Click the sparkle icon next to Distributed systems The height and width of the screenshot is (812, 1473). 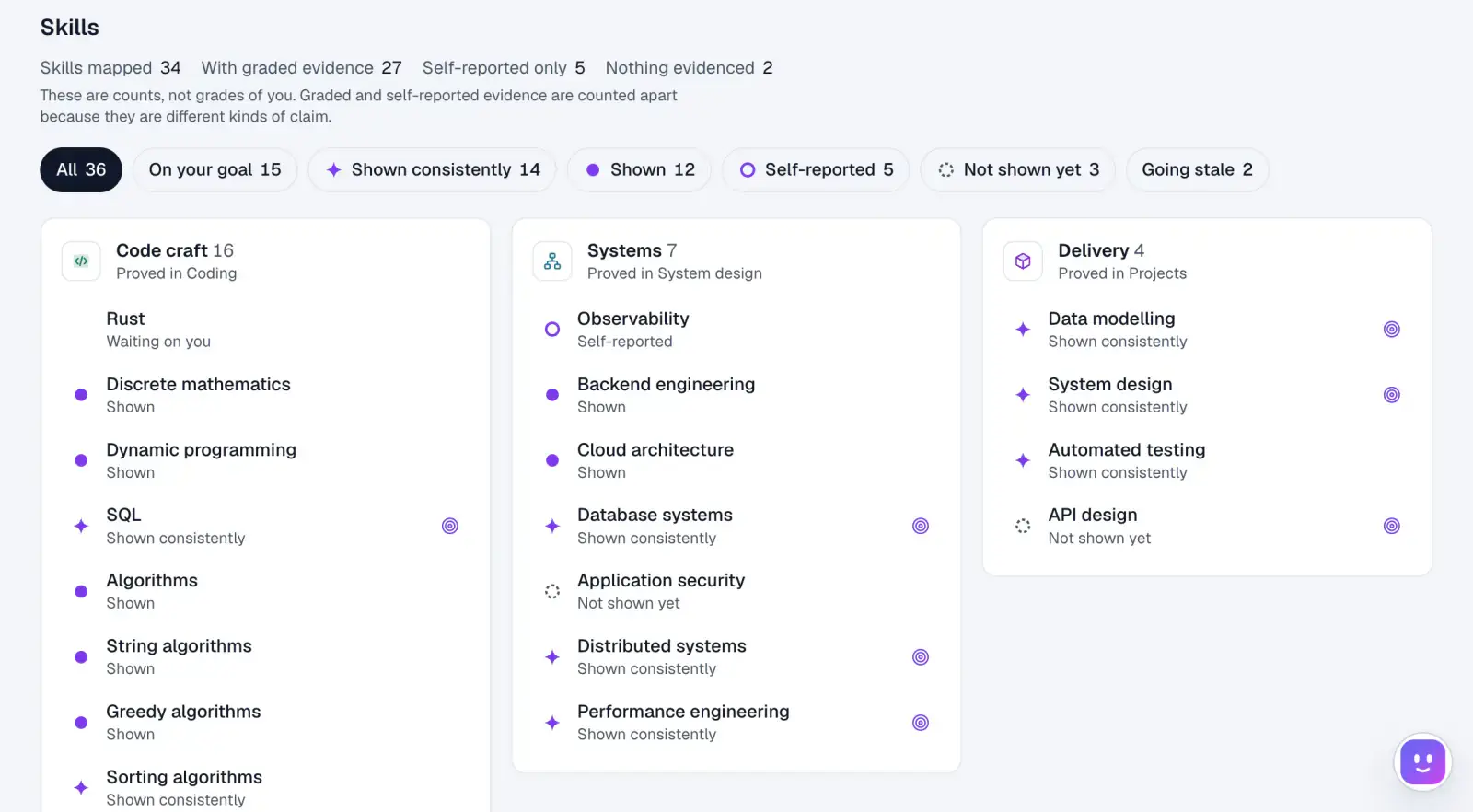click(552, 656)
